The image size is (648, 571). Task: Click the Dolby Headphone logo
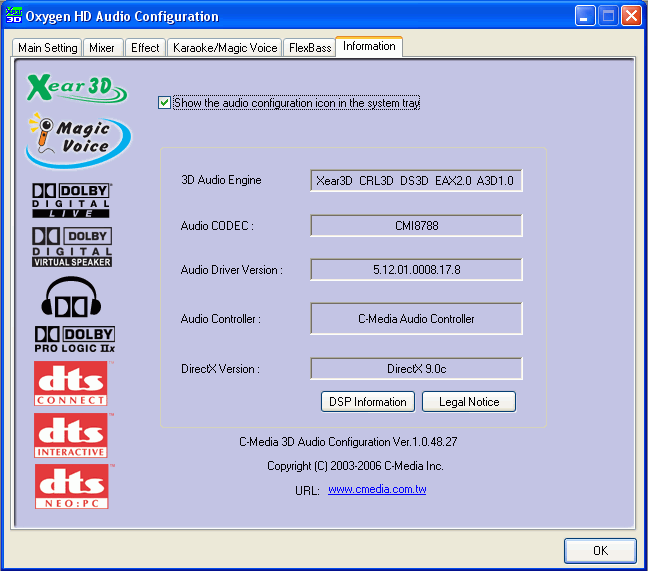click(71, 297)
